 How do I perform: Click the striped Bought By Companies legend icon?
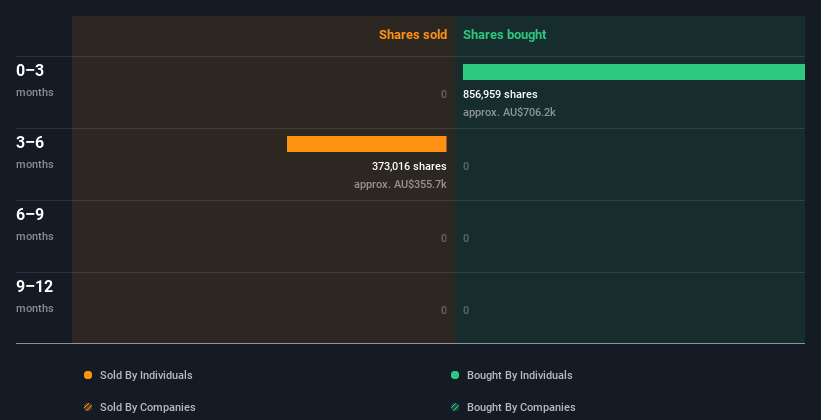tap(455, 407)
